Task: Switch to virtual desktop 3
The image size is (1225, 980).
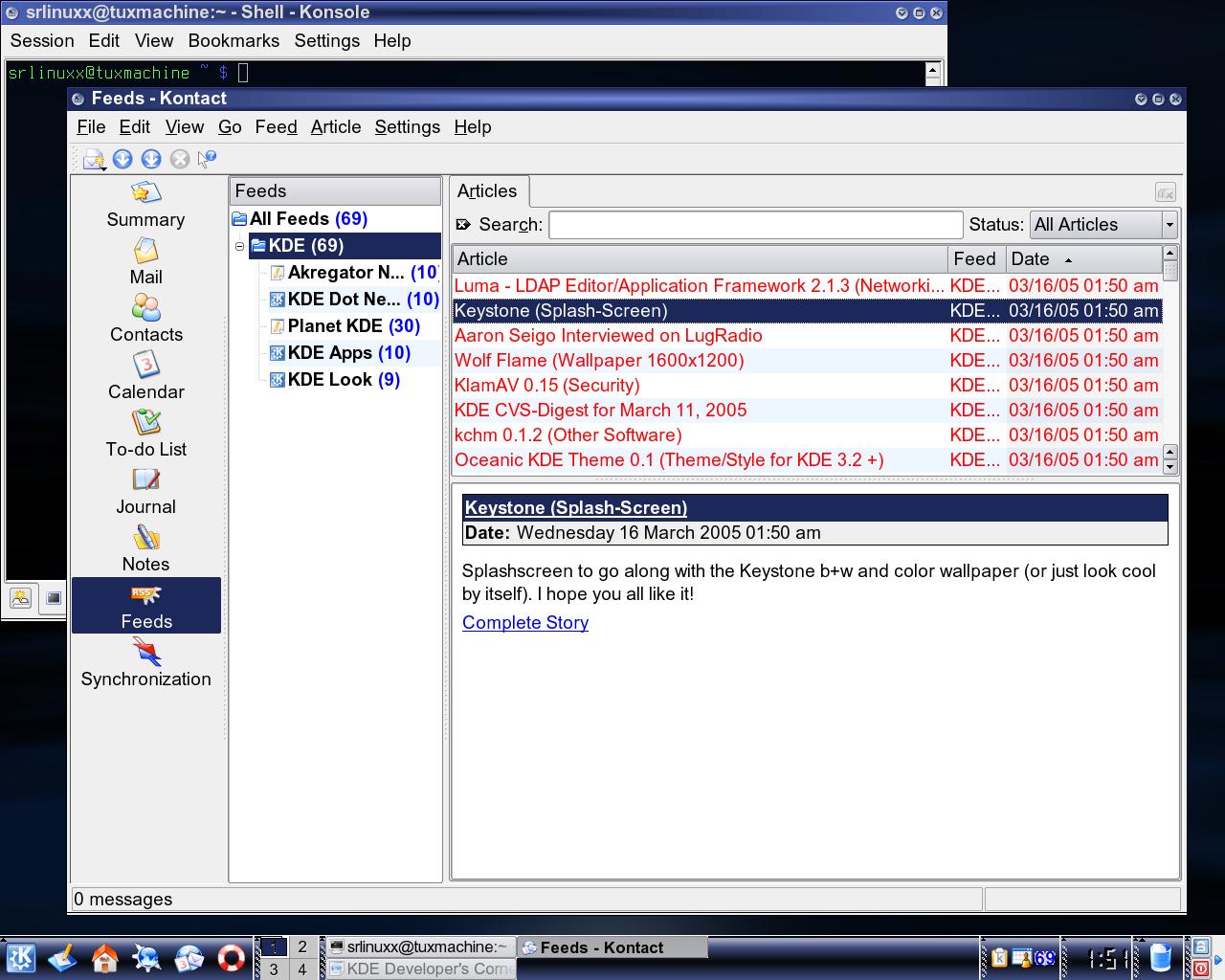Action: point(274,969)
